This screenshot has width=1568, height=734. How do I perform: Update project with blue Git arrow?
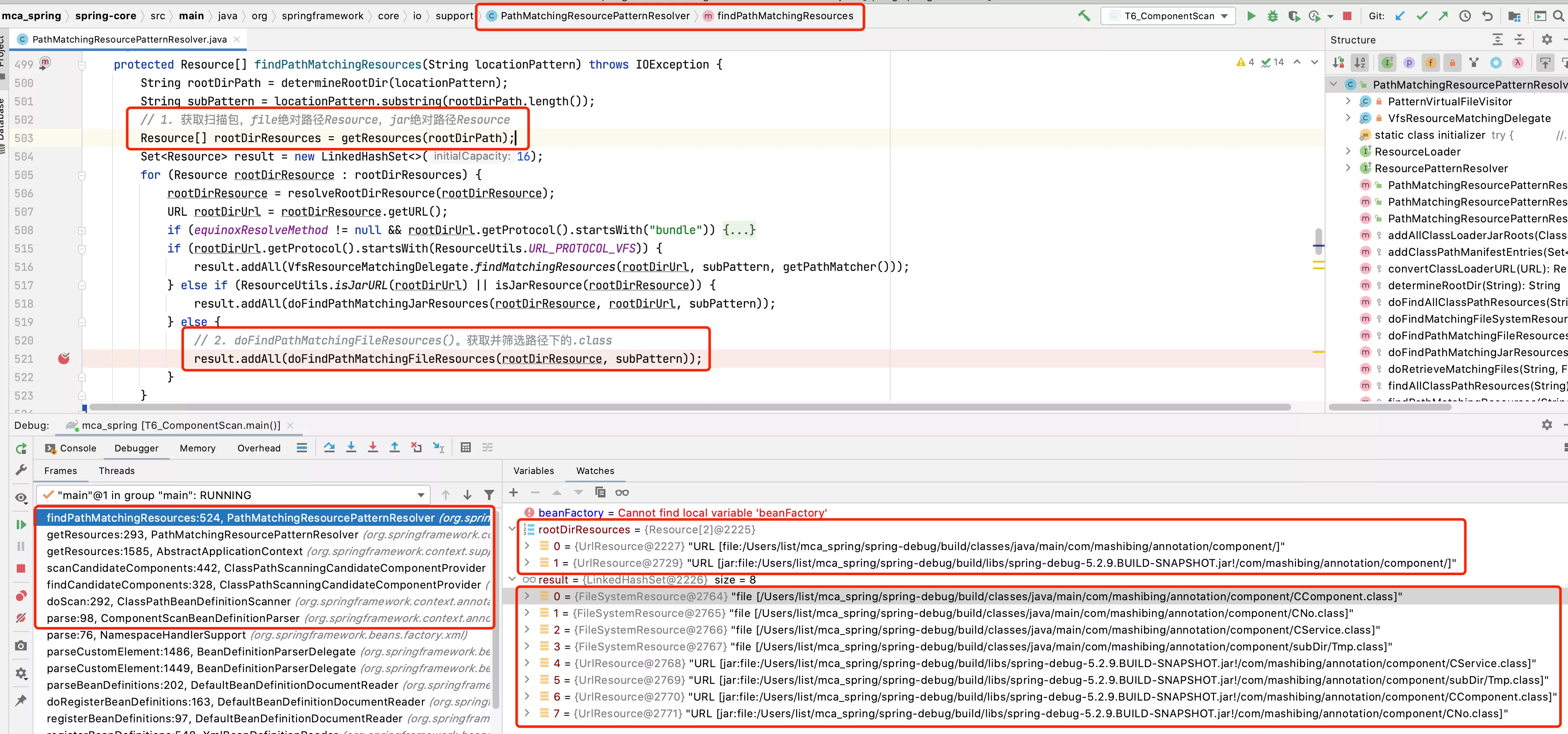1400,16
